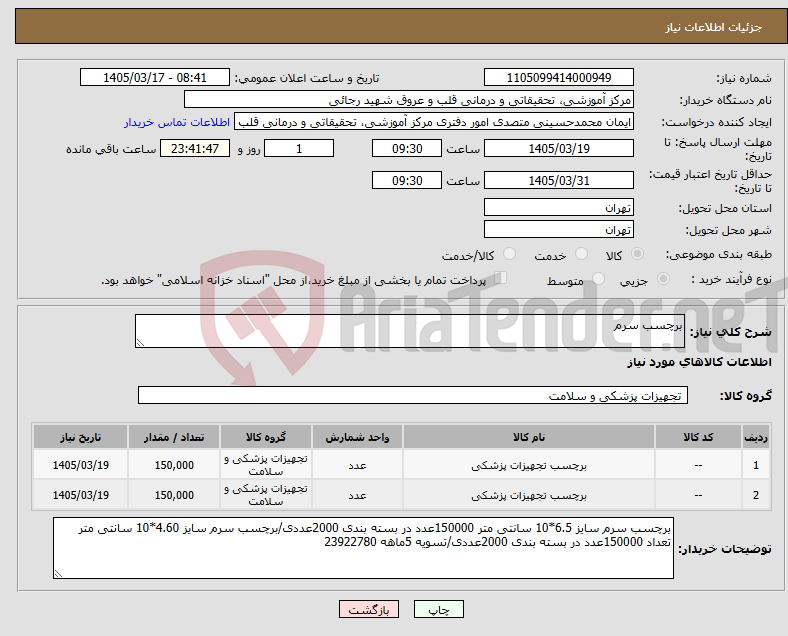Click the ردیف column header
The height and width of the screenshot is (636, 788).
point(755,437)
